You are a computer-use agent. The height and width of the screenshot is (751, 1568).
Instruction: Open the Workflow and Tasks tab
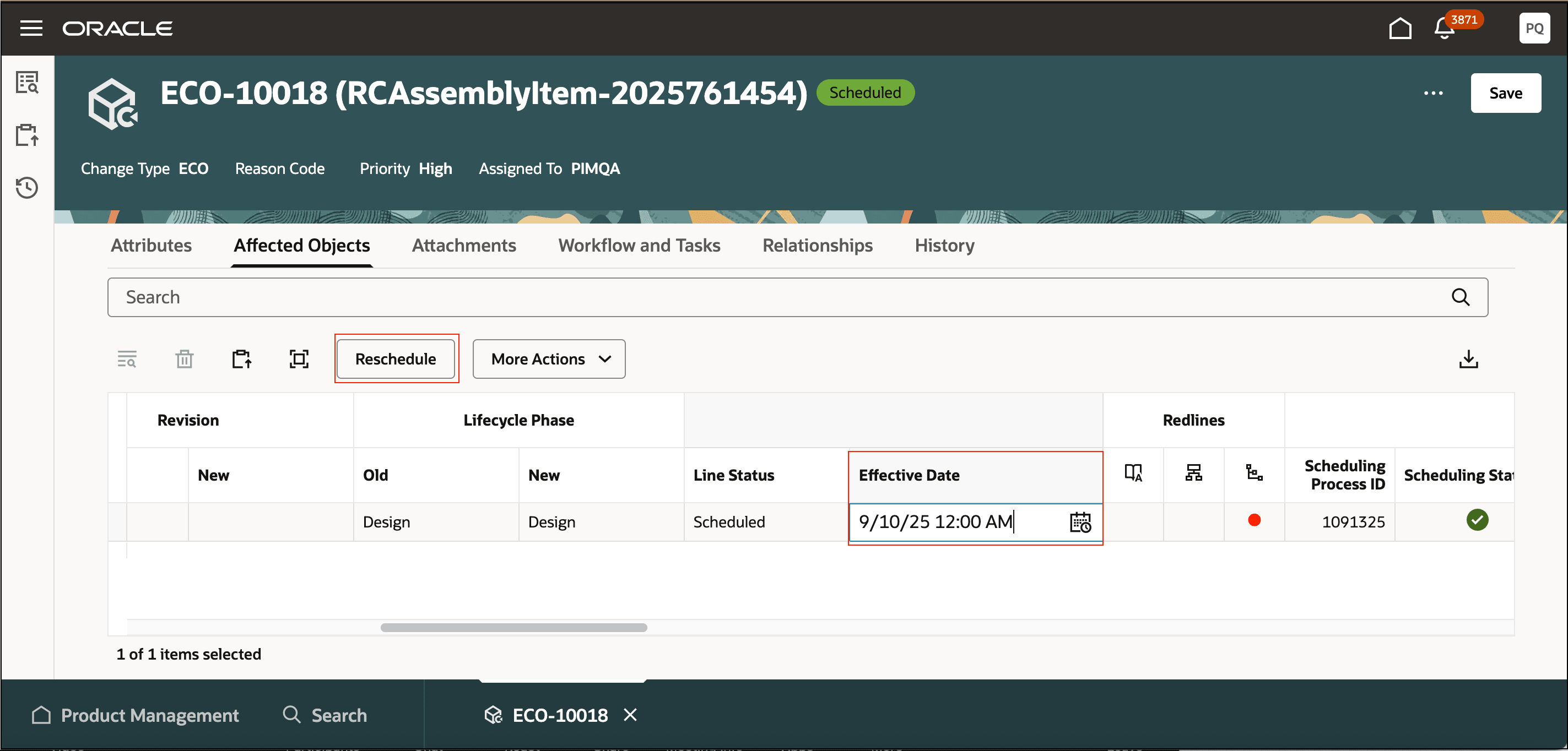[x=639, y=245]
